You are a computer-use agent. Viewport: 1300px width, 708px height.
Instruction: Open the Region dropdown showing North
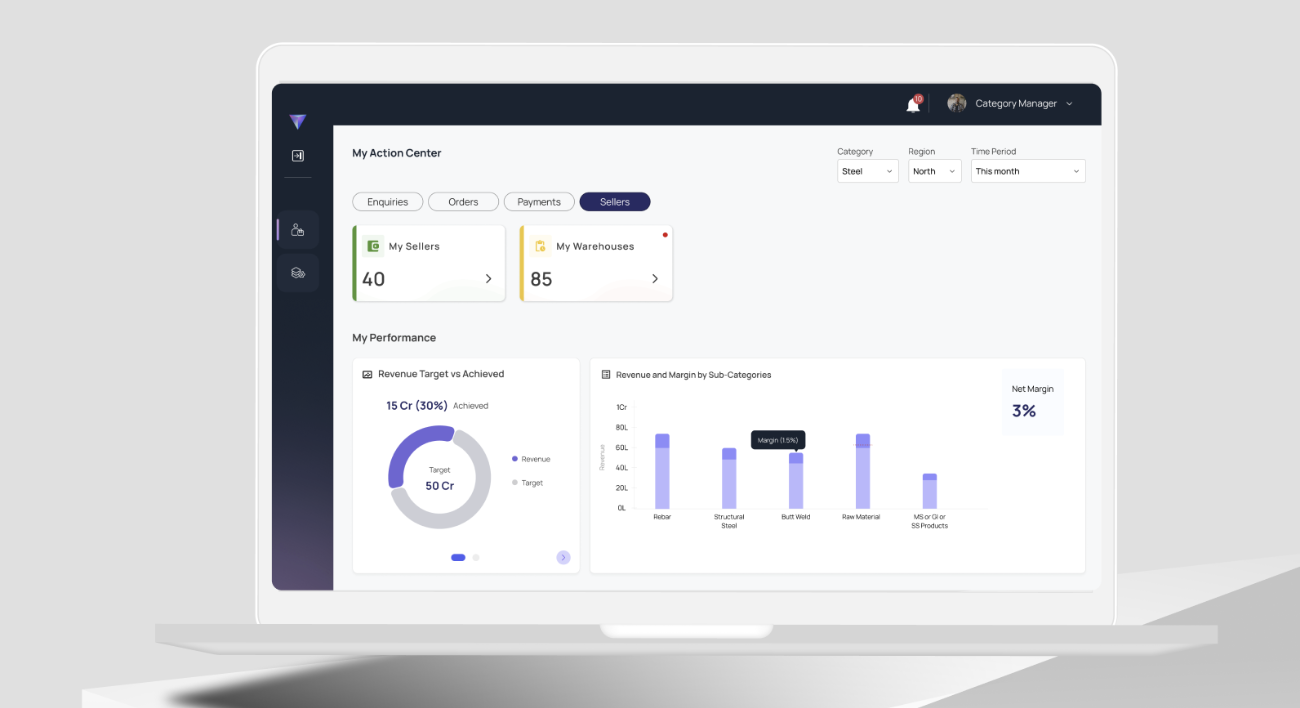tap(934, 171)
